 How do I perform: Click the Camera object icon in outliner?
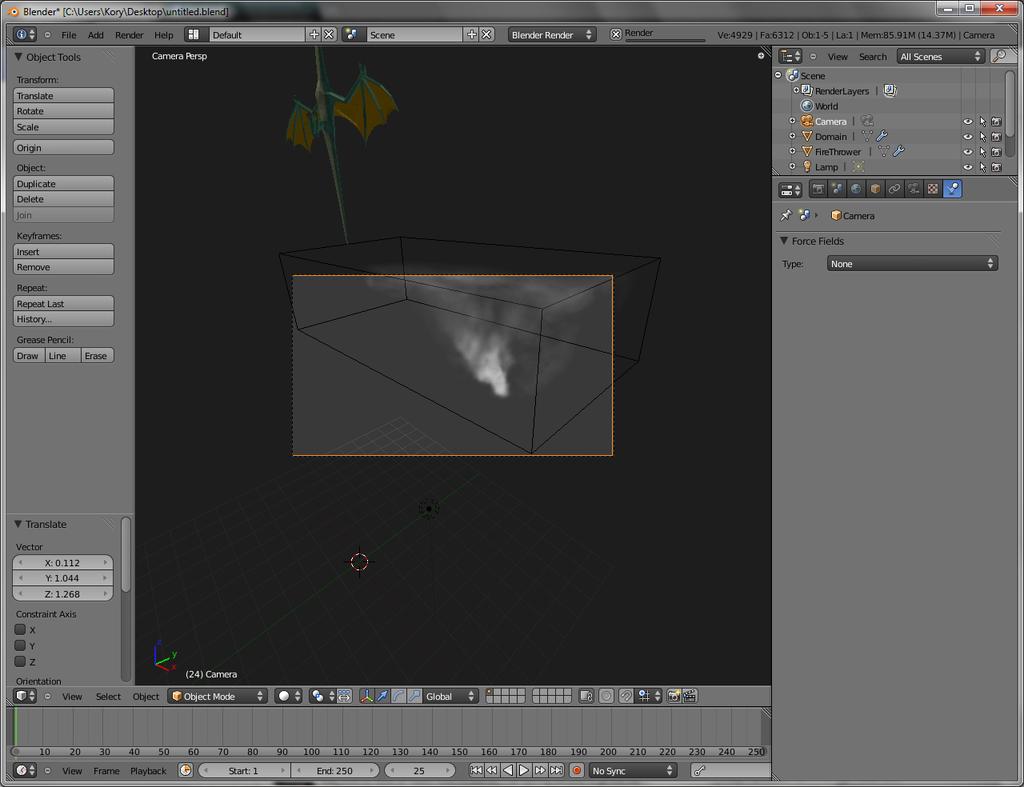pyautogui.click(x=807, y=121)
